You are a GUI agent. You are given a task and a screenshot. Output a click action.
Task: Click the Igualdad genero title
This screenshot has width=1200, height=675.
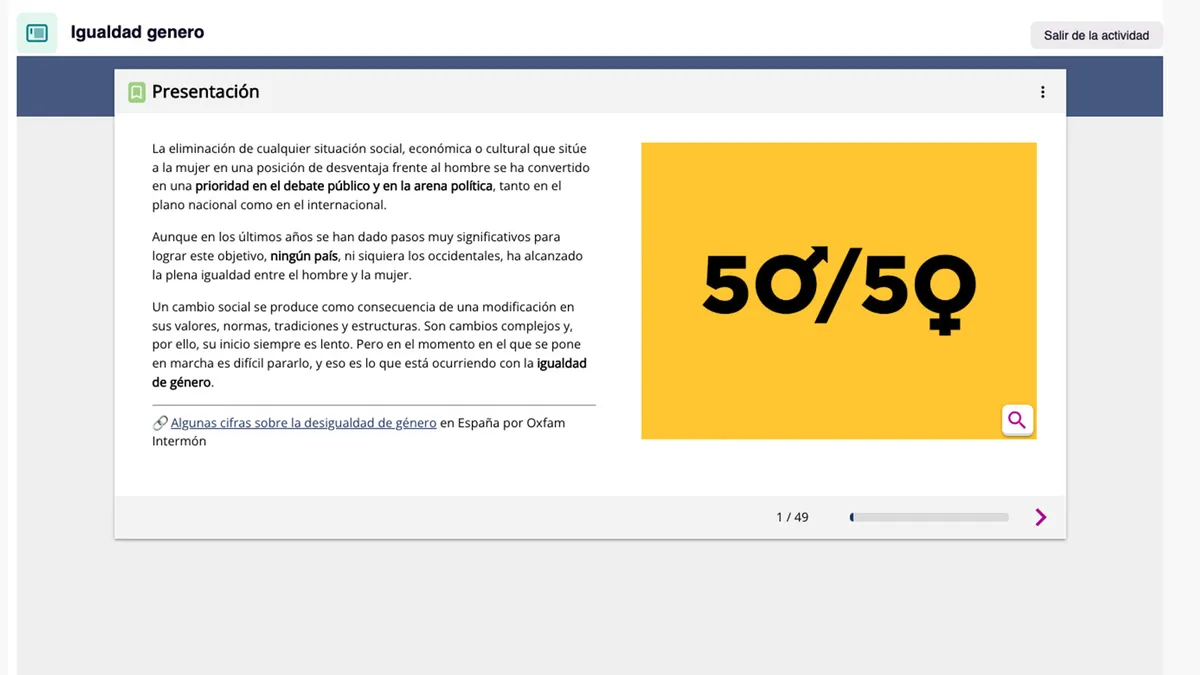pos(137,32)
